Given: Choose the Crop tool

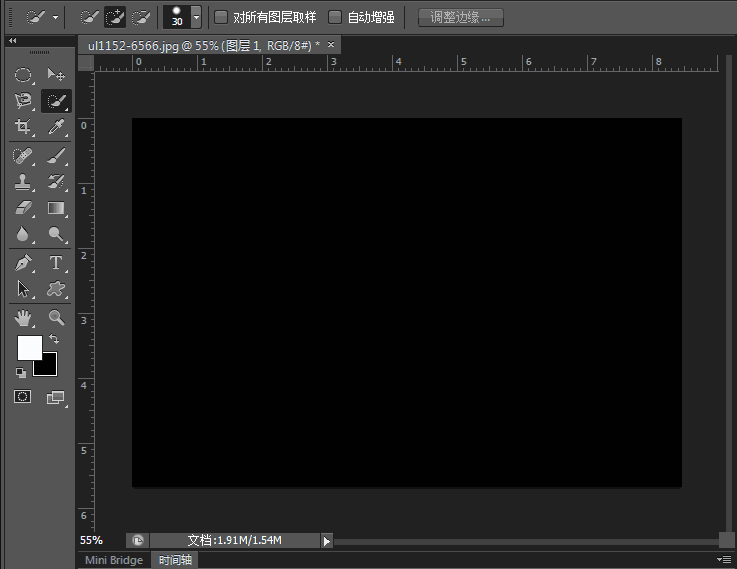Looking at the screenshot, I should click(23, 127).
